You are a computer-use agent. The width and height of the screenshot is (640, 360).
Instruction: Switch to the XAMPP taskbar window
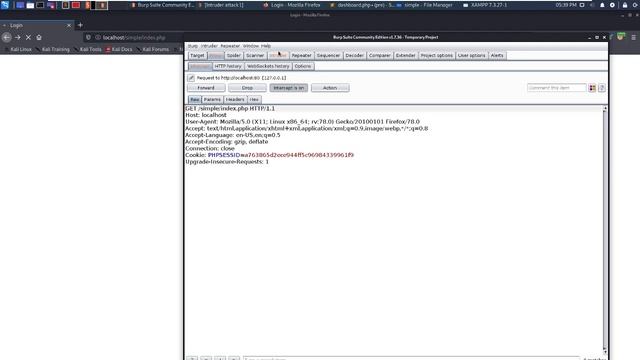(485, 5)
